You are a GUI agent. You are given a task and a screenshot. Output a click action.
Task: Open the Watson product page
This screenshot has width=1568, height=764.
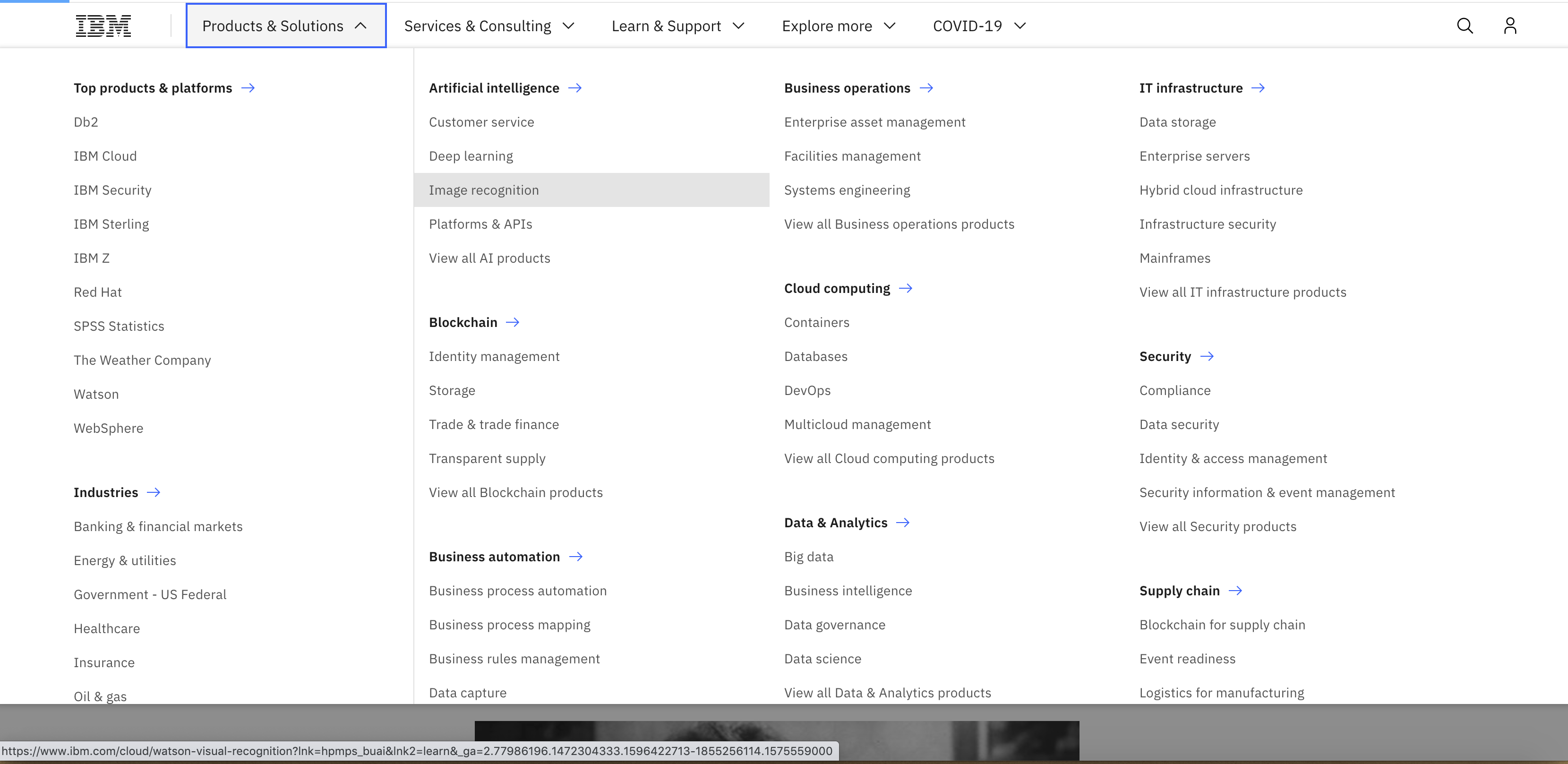96,394
